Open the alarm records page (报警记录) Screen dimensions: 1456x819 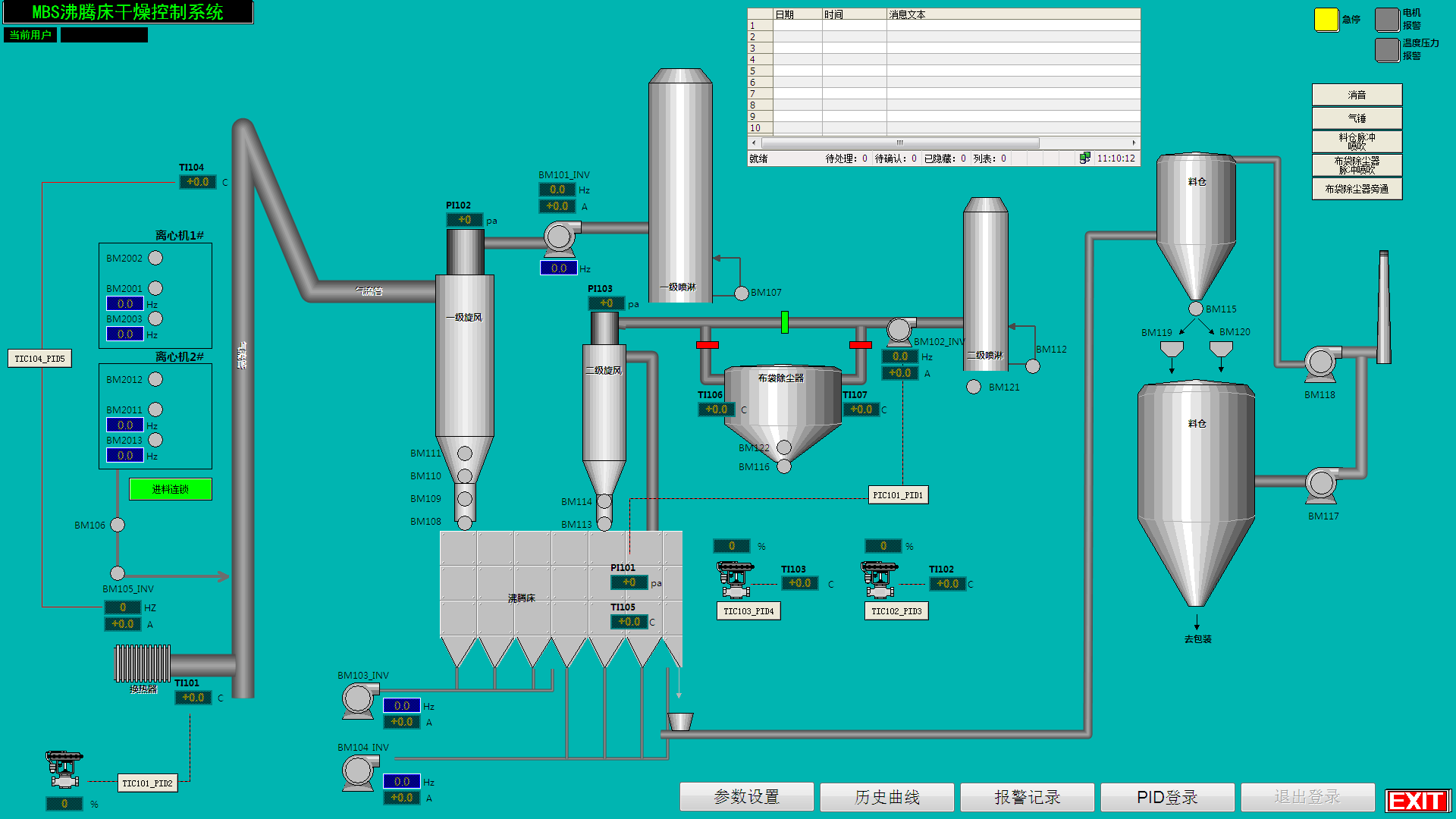tap(1028, 797)
